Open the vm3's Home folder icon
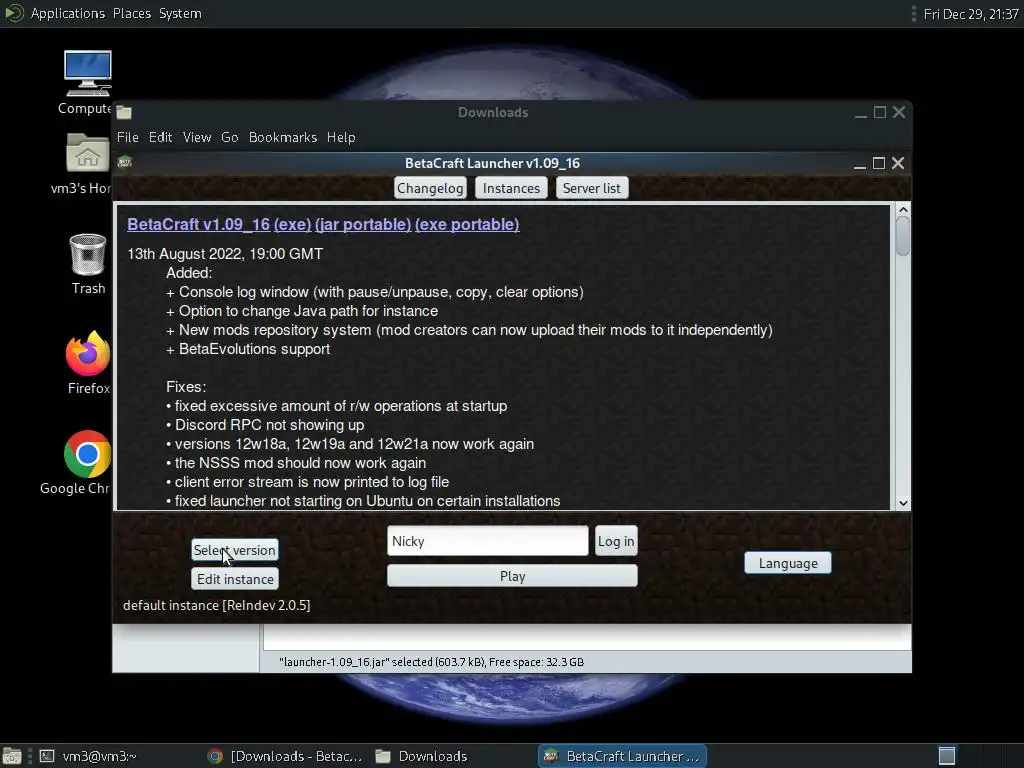The image size is (1024, 768). pyautogui.click(x=88, y=153)
